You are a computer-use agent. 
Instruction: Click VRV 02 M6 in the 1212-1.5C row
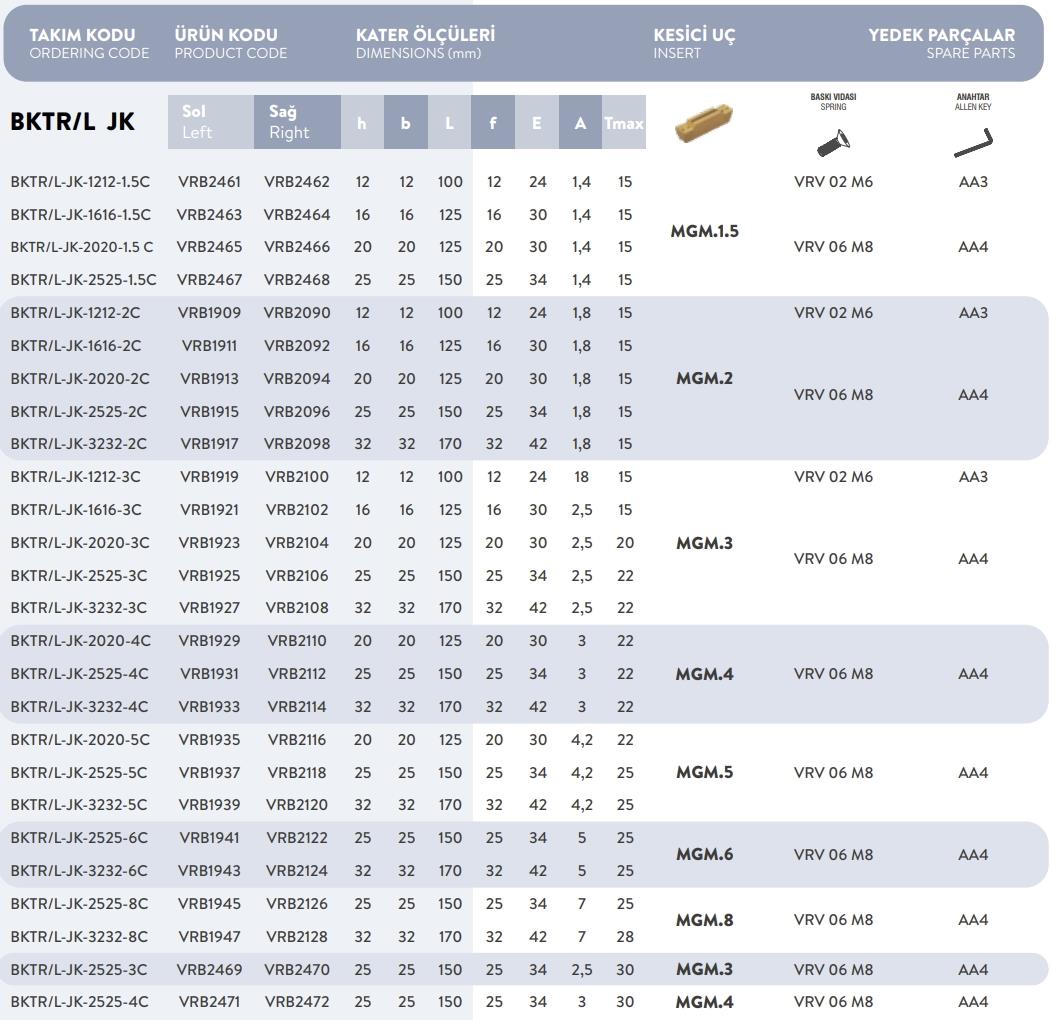click(x=833, y=182)
